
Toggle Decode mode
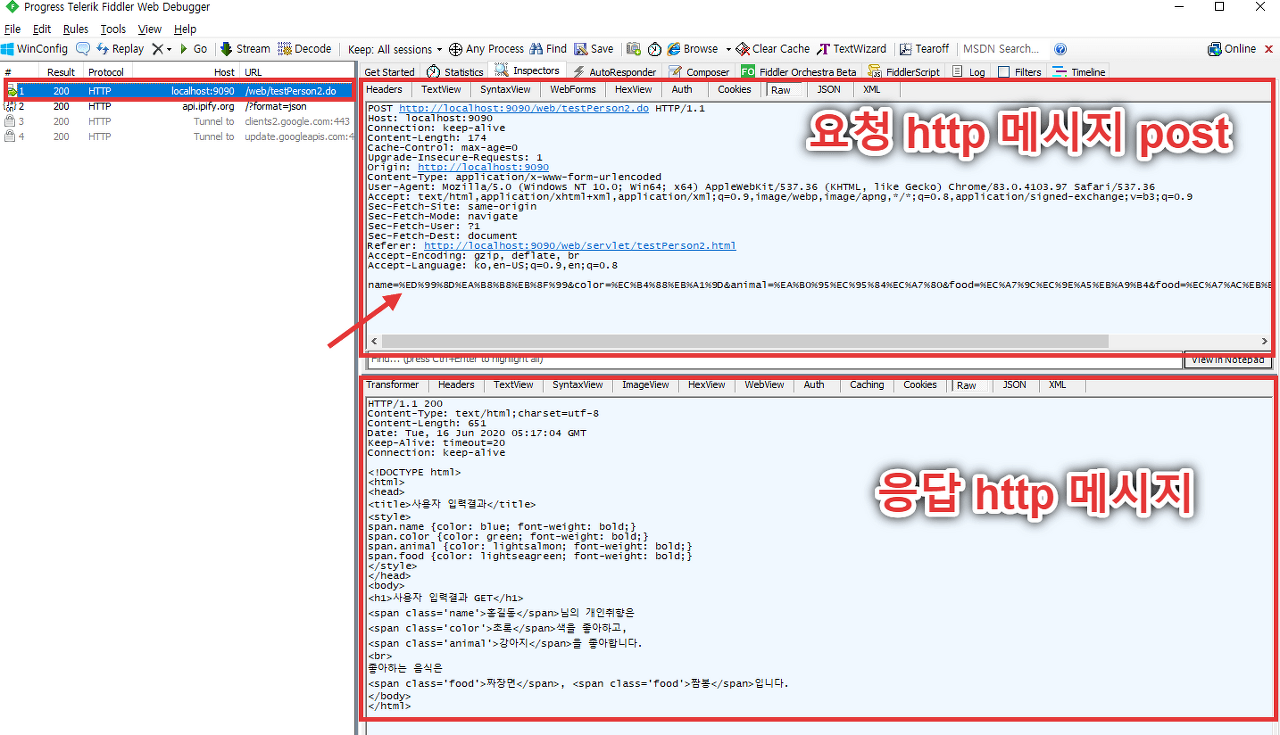coord(304,49)
